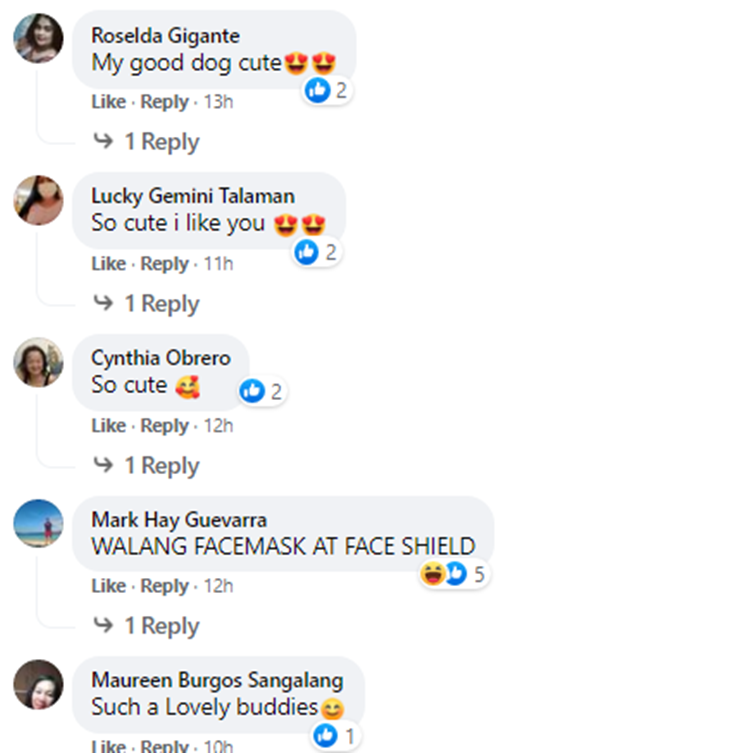This screenshot has width=750, height=753.
Task: Open the like reaction count on Cynthia Obrero's comment
Action: pyautogui.click(x=262, y=391)
